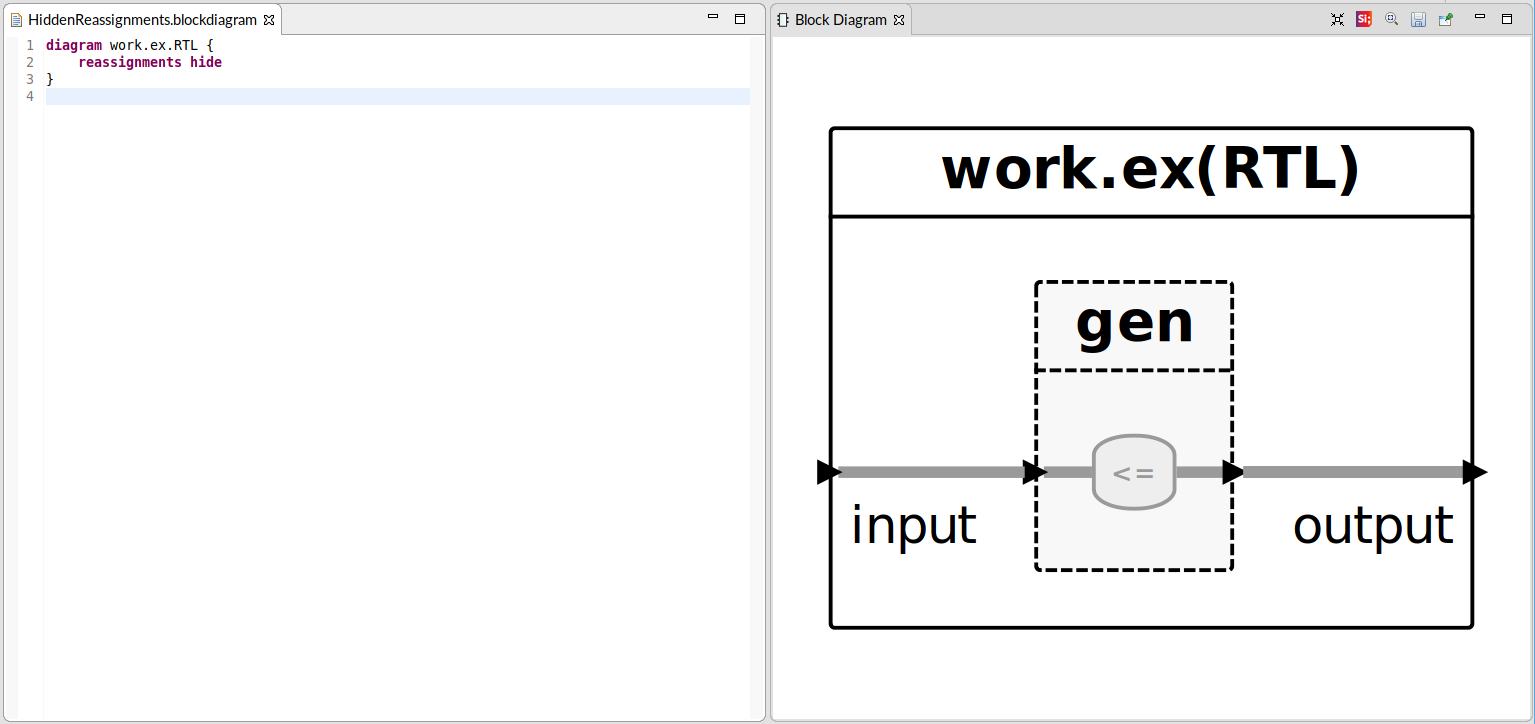Click the zoom-to-fit magnifier icon
This screenshot has width=1535, height=724.
[x=1391, y=19]
